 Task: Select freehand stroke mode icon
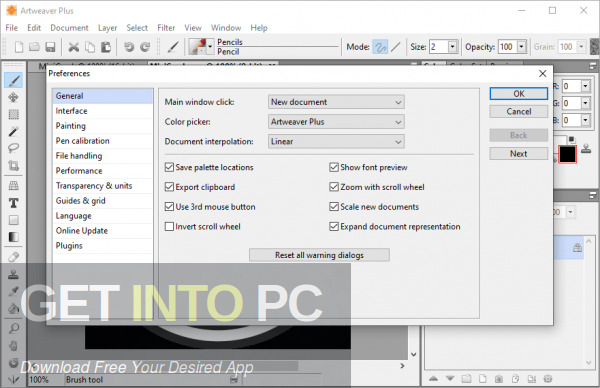pyautogui.click(x=380, y=47)
